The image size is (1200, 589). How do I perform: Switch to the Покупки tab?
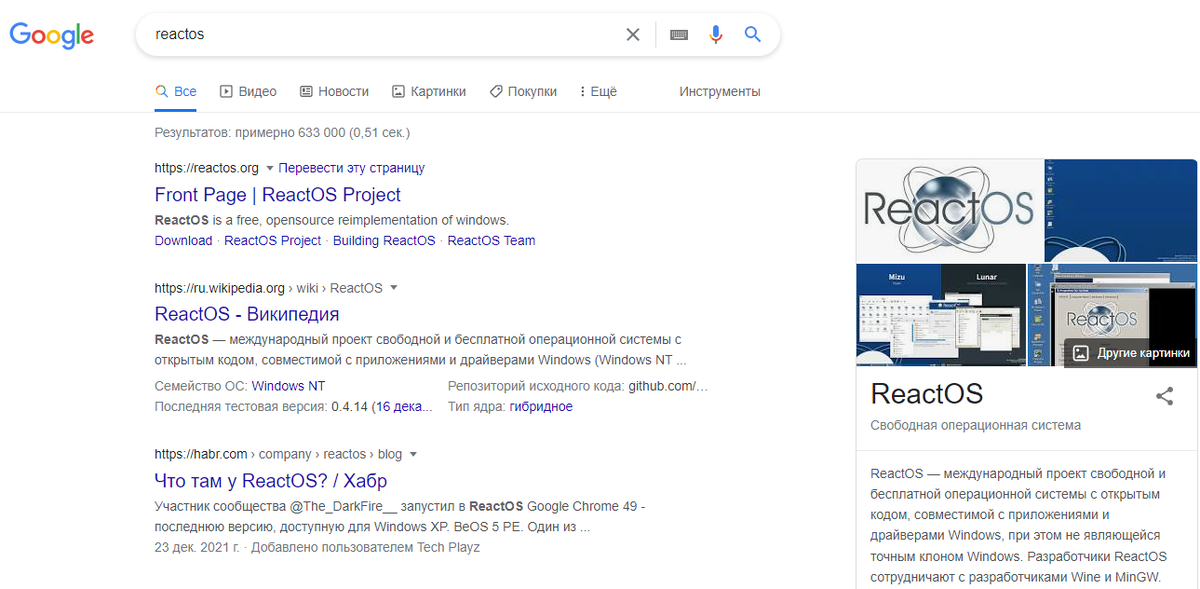(522, 91)
